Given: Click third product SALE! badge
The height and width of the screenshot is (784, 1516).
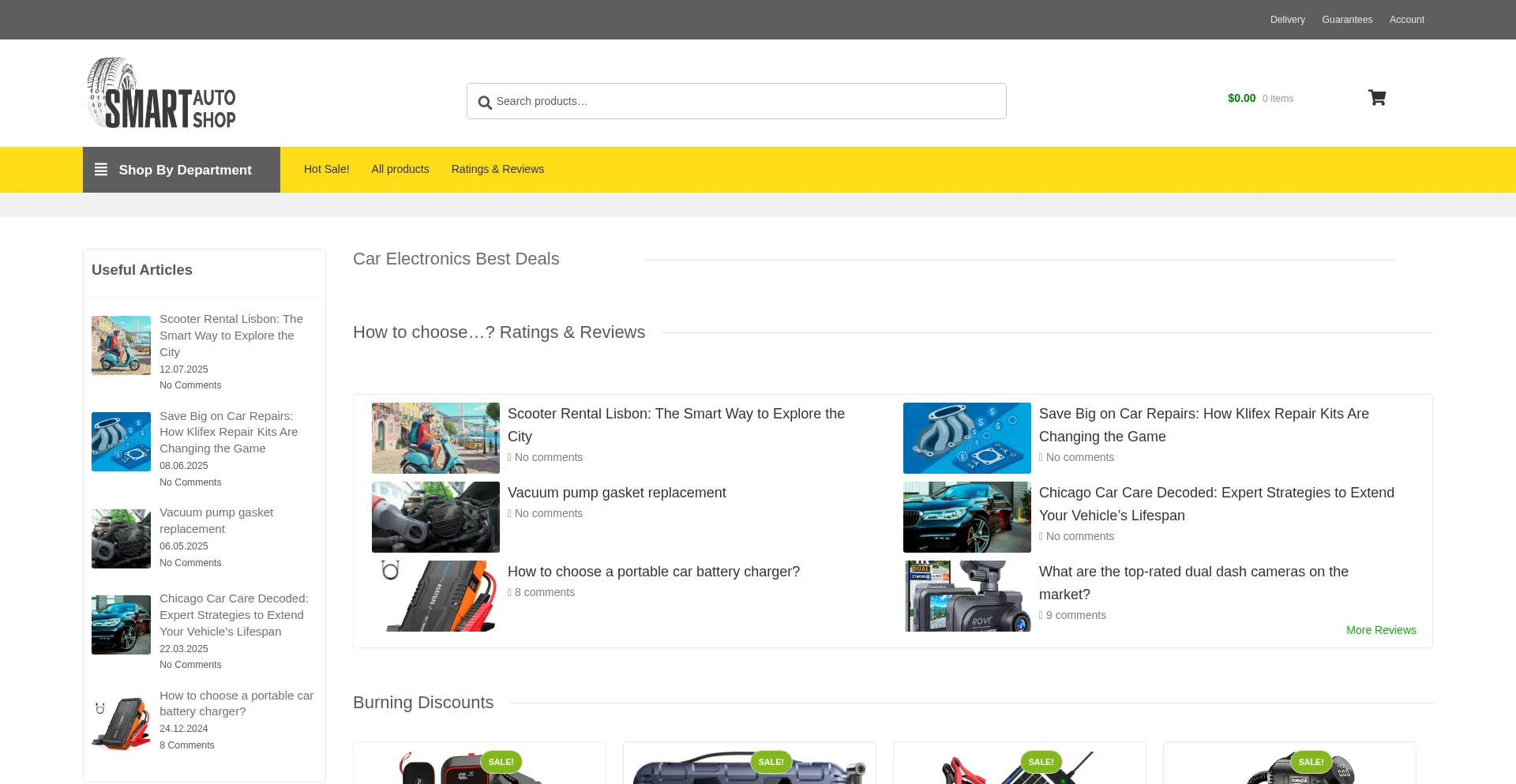Looking at the screenshot, I should pos(1041,762).
